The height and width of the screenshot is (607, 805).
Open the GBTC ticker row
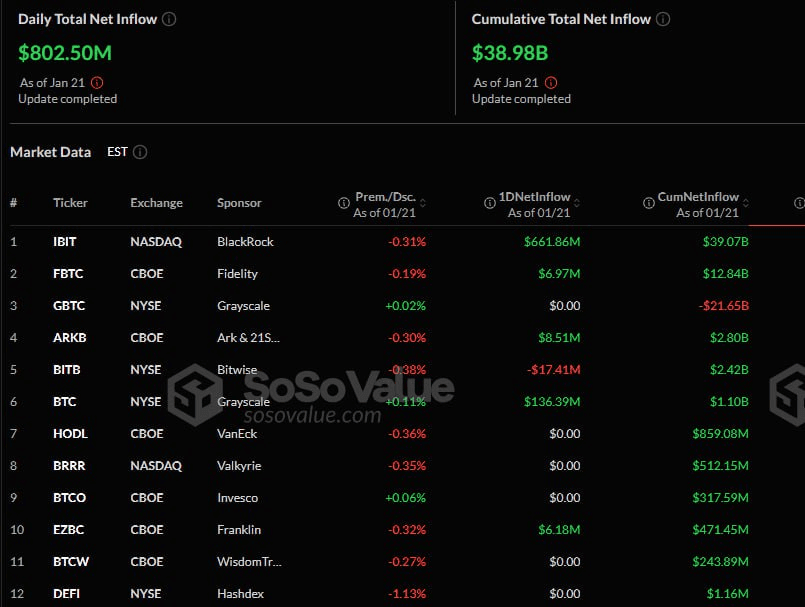point(69,306)
